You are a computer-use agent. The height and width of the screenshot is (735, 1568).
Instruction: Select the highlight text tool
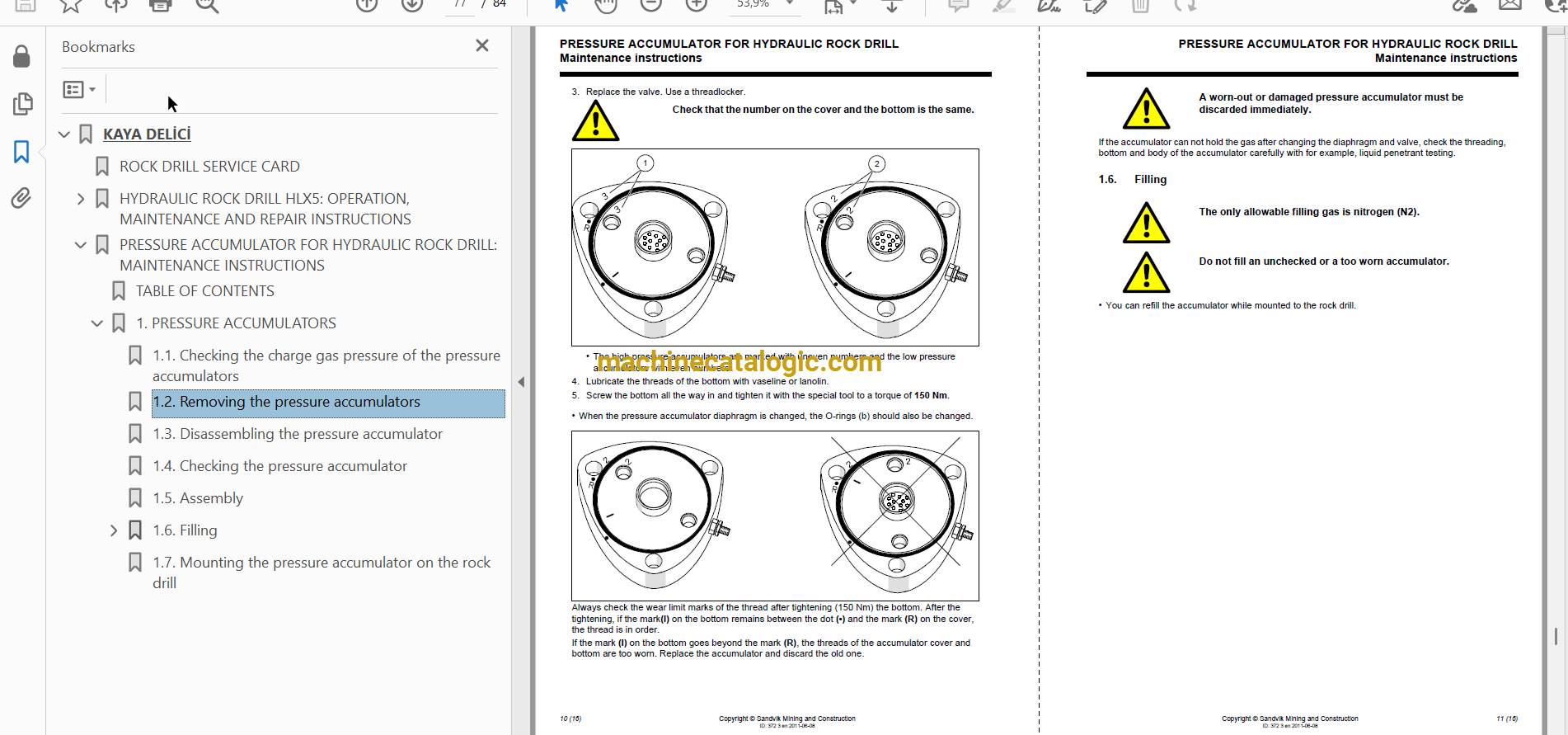[1003, 5]
